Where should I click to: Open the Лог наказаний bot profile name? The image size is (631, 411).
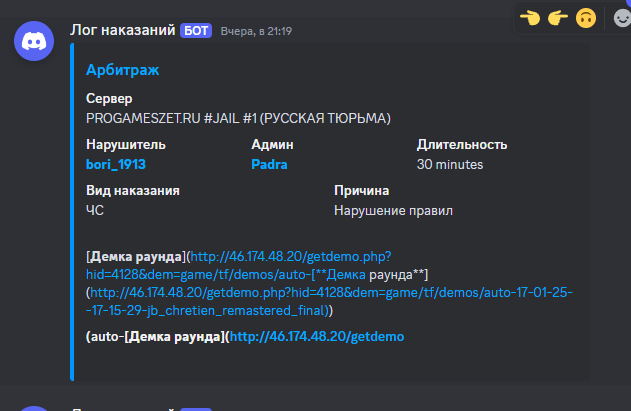[123, 30]
